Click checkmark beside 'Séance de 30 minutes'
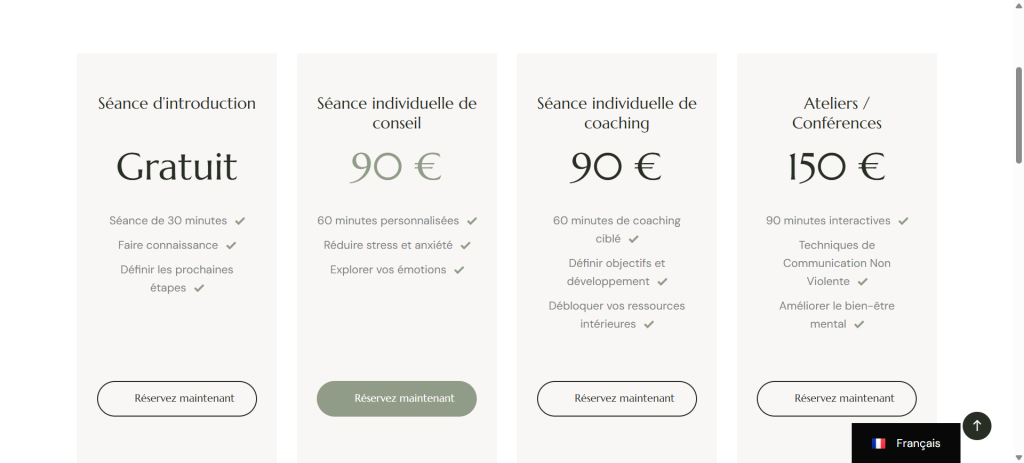Viewport: 1024px width, 463px height. pyautogui.click(x=240, y=221)
